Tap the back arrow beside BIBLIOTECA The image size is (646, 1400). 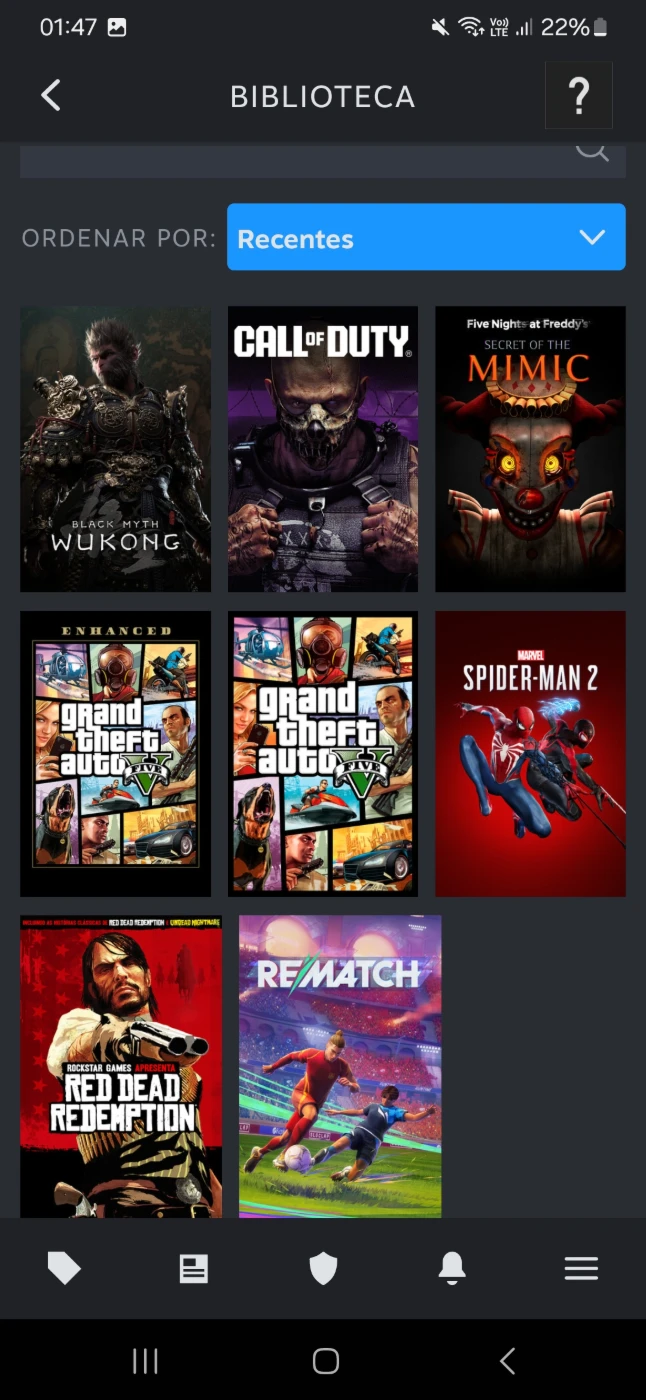coord(51,96)
